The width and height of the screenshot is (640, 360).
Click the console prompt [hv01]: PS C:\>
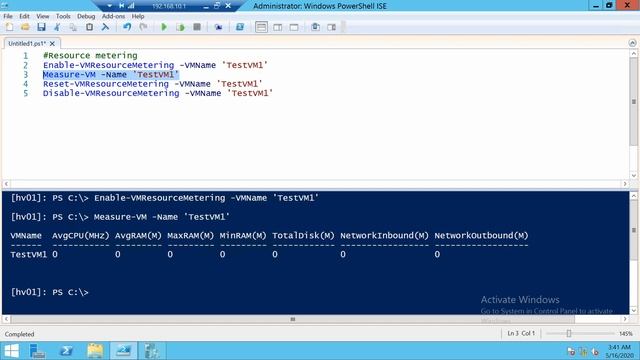[49, 292]
